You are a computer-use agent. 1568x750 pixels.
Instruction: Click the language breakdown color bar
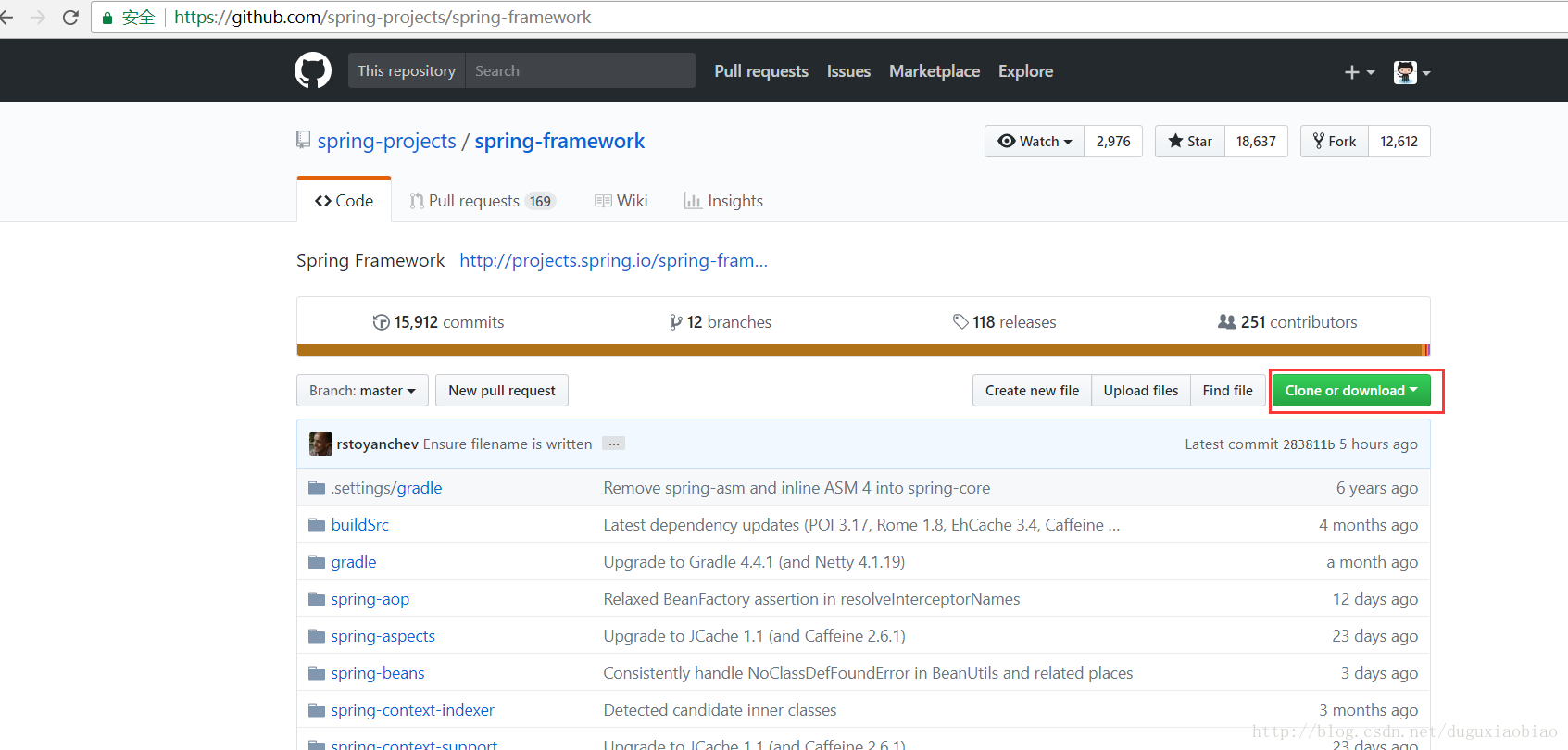point(863,350)
